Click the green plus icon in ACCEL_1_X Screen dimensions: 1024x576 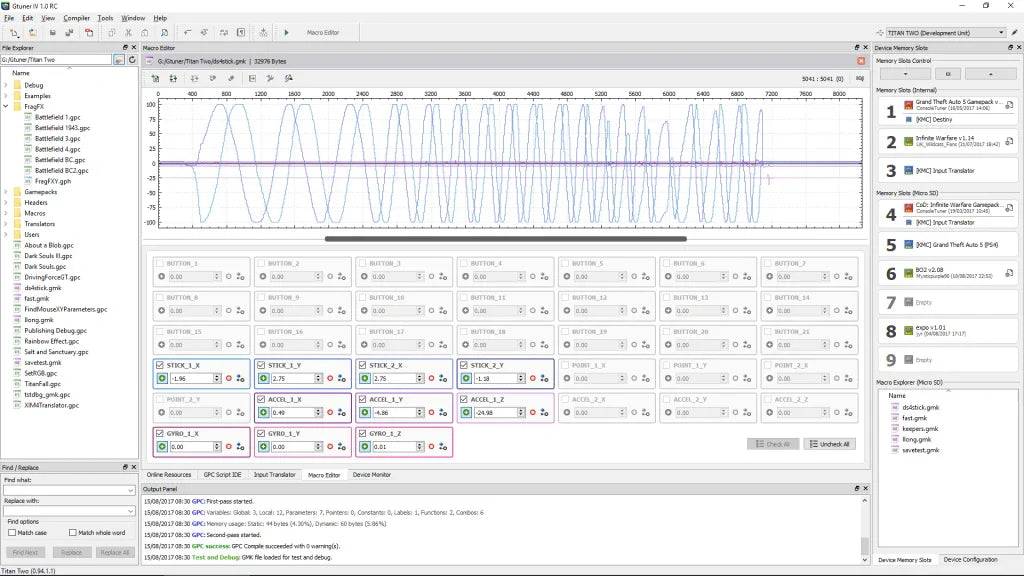264,412
